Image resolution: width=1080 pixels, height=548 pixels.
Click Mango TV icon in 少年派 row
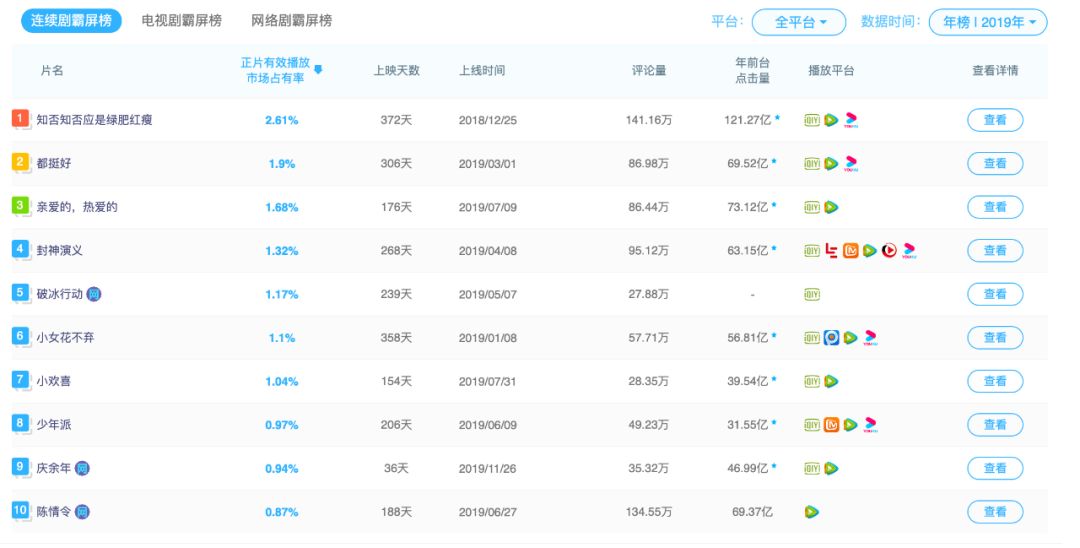[831, 425]
